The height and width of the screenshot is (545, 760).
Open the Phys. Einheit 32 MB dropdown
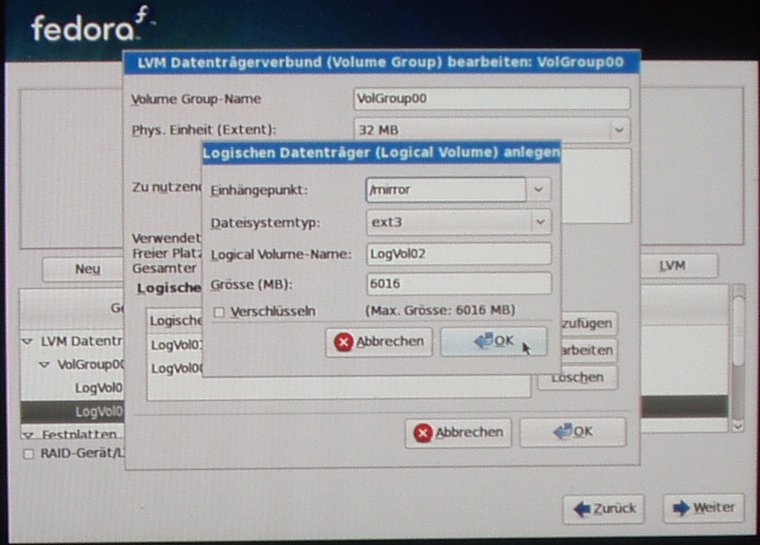pos(619,130)
